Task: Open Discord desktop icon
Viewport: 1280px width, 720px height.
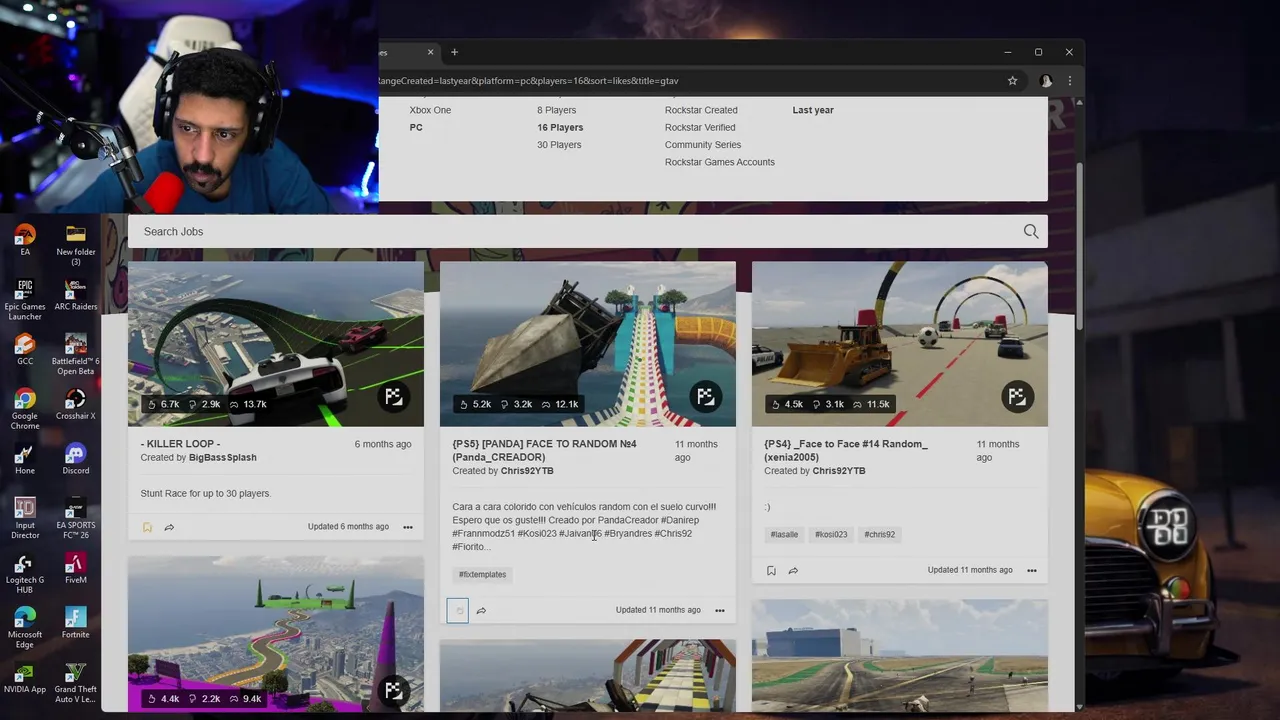Action: pyautogui.click(x=76, y=459)
